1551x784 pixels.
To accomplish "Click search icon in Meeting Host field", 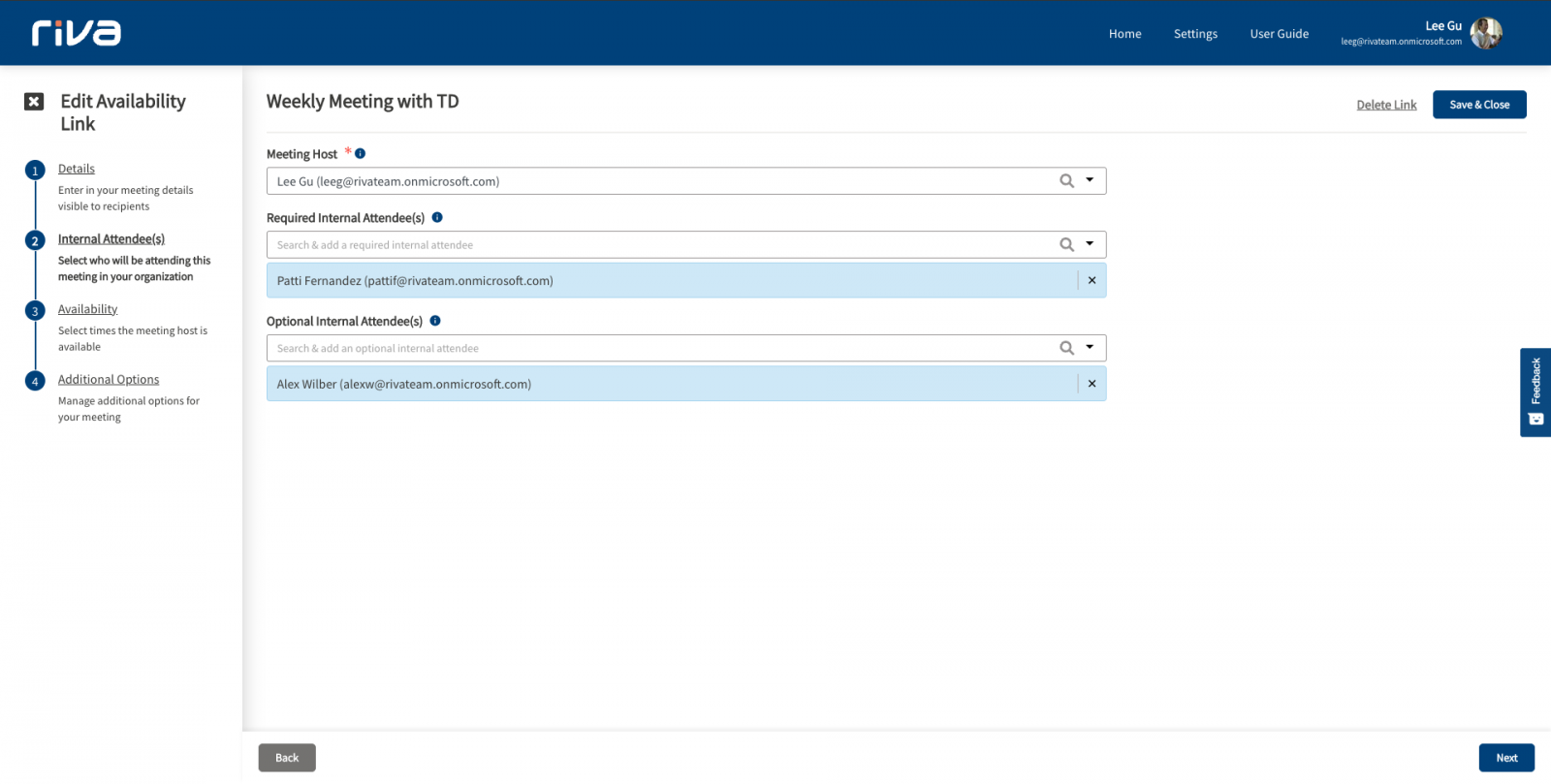I will [1066, 181].
